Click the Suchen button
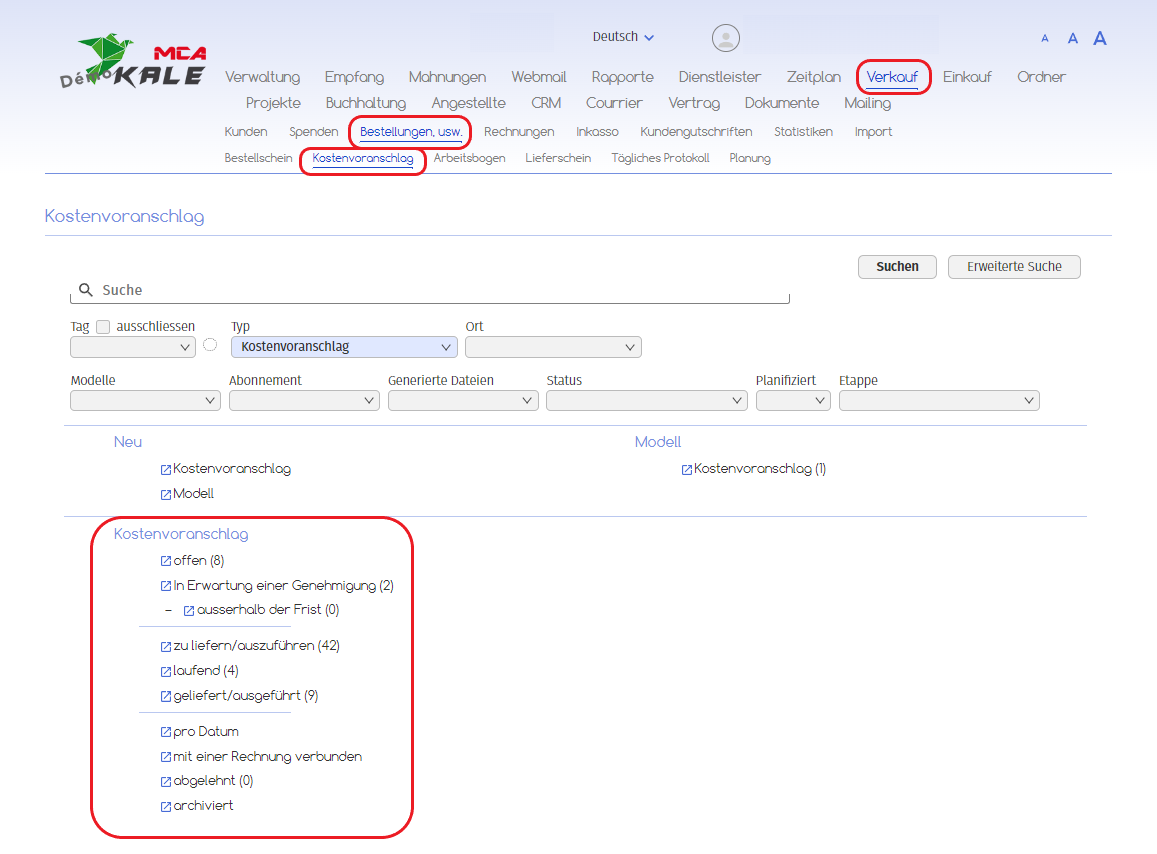This screenshot has width=1157, height=854. click(x=897, y=267)
